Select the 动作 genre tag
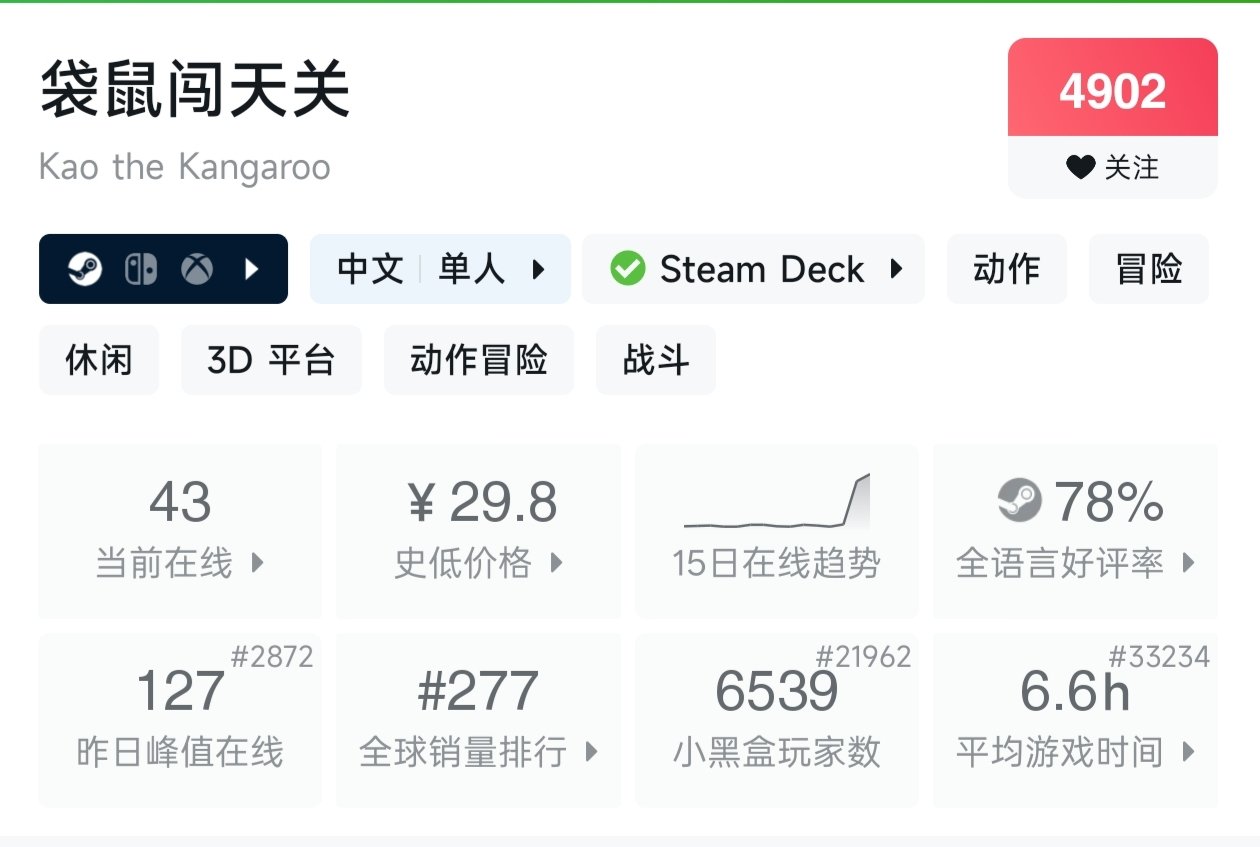Image resolution: width=1260 pixels, height=847 pixels. (1007, 269)
